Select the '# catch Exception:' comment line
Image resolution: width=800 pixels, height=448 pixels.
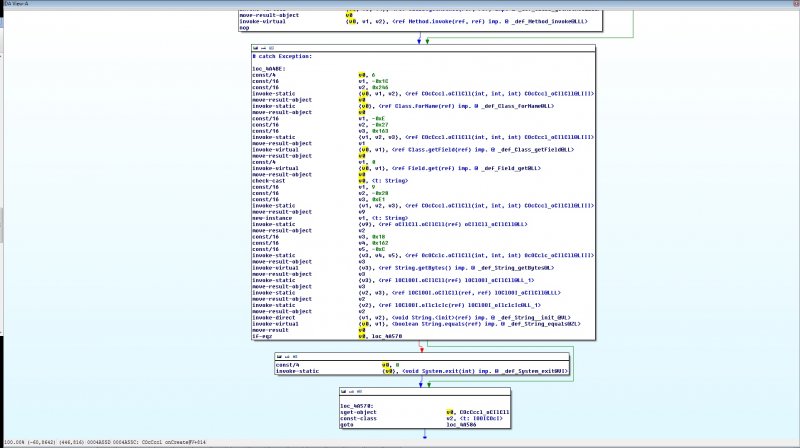point(282,56)
